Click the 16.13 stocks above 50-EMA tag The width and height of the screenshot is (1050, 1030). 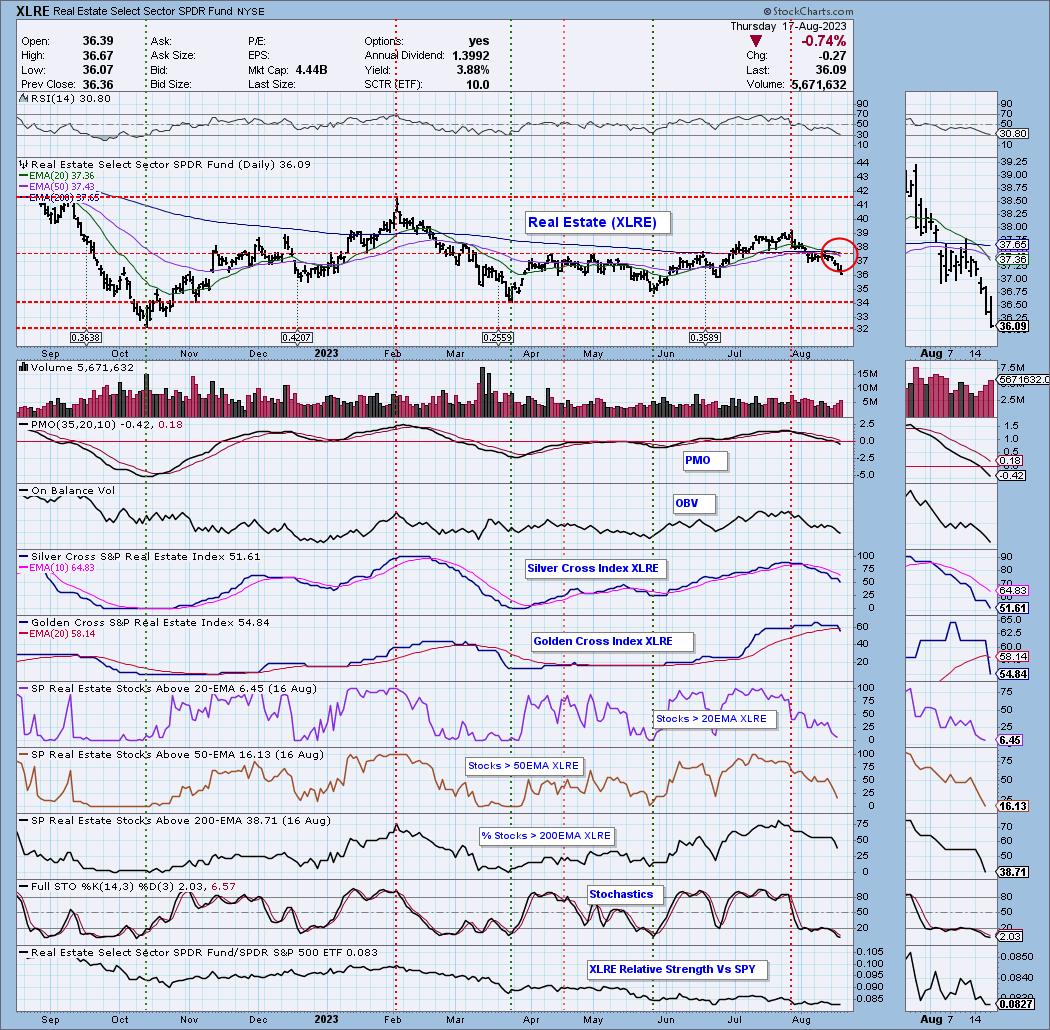(x=1012, y=806)
